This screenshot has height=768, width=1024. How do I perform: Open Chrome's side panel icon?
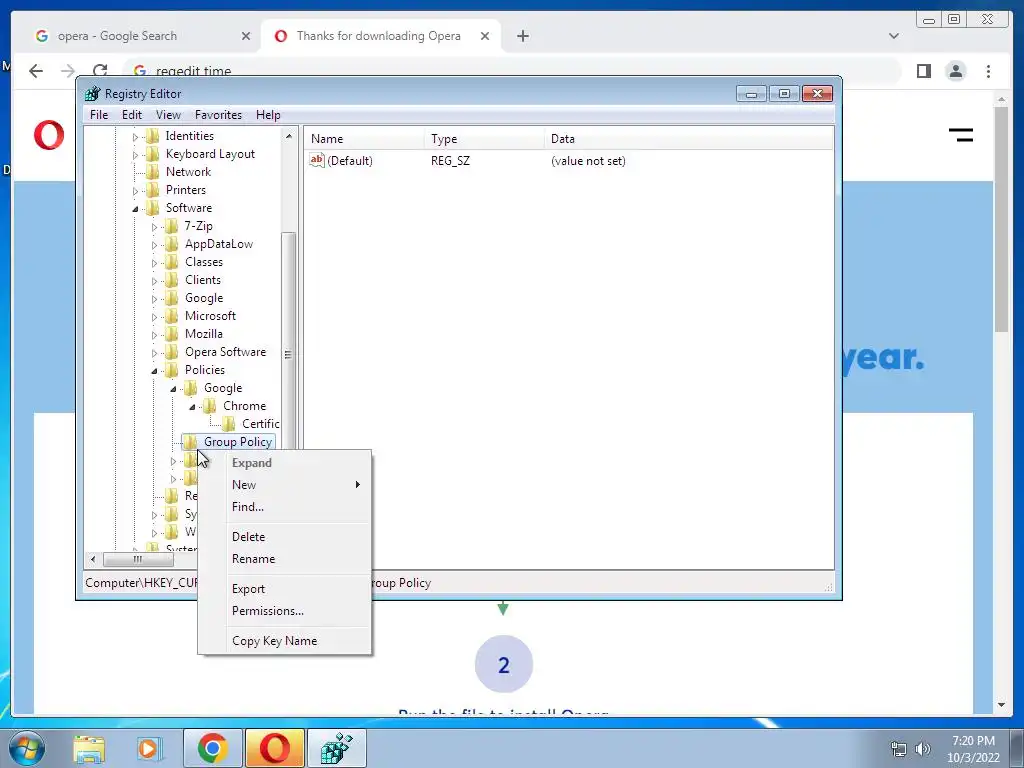[923, 71]
